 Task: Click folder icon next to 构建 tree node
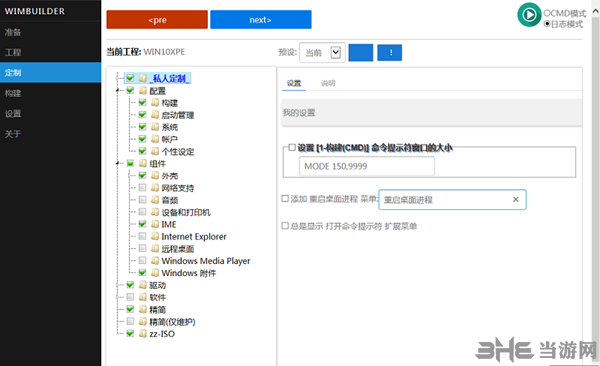pyautogui.click(x=155, y=103)
